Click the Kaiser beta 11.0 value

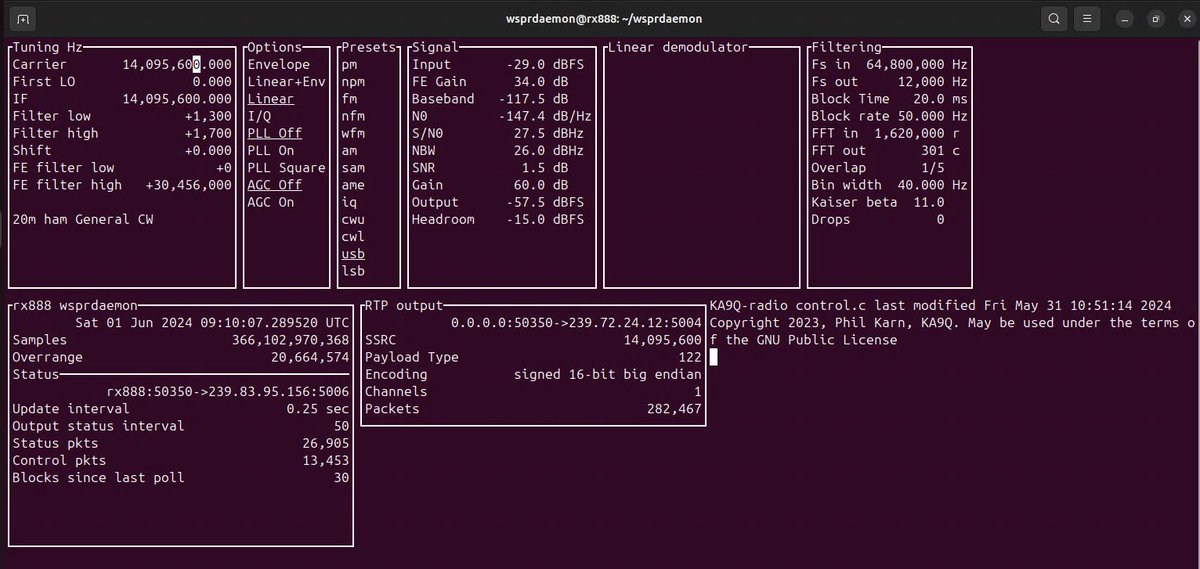click(928, 202)
